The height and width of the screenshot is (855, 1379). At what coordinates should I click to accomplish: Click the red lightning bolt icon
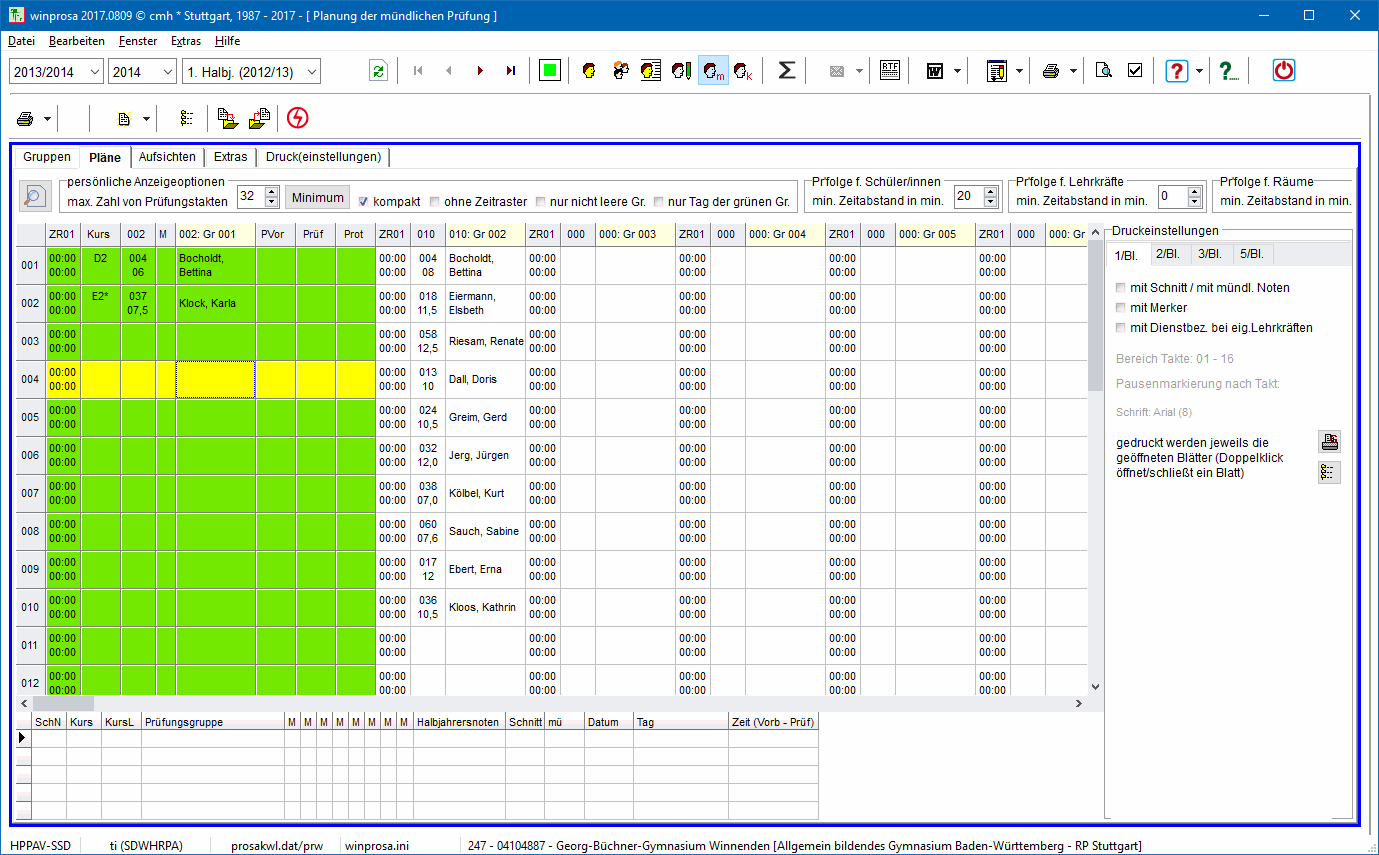(297, 118)
